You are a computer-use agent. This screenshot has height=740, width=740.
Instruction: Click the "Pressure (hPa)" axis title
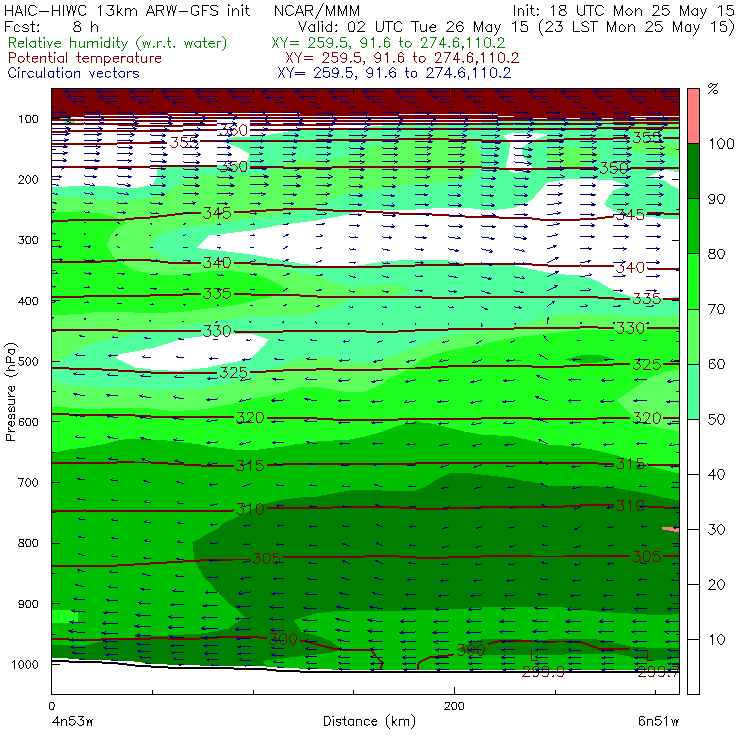pos(11,392)
